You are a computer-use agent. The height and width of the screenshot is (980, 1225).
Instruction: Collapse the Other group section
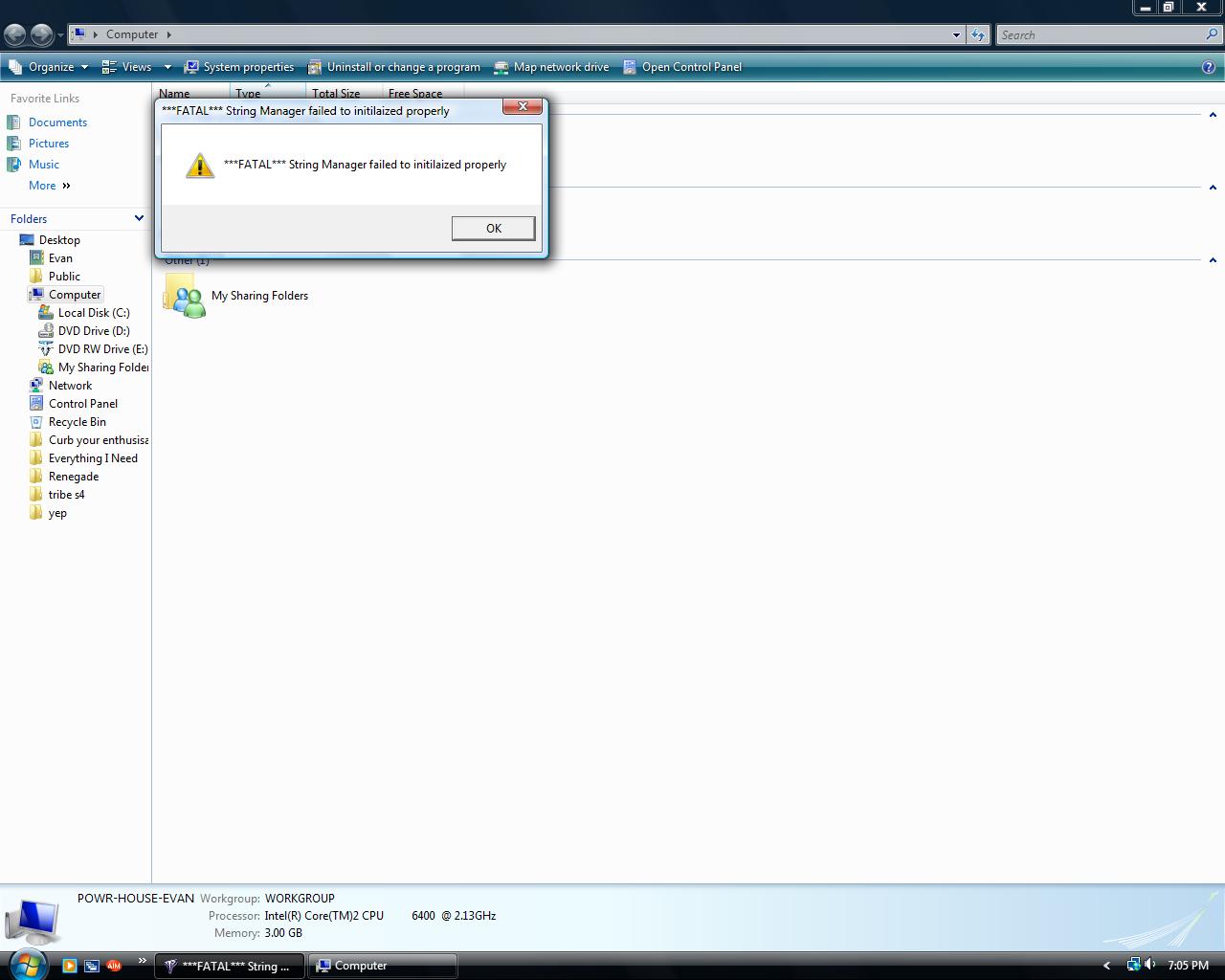pyautogui.click(x=1213, y=260)
